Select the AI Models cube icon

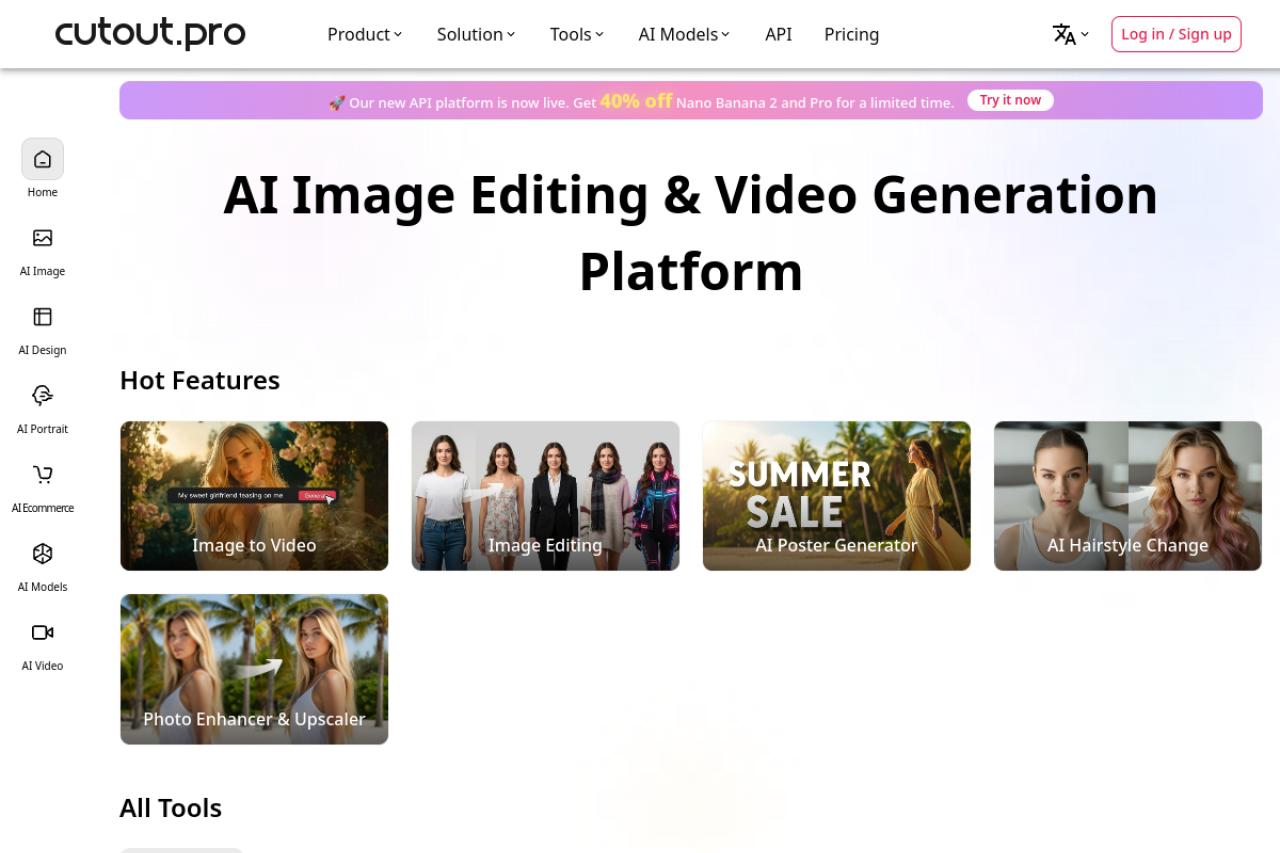pos(42,554)
